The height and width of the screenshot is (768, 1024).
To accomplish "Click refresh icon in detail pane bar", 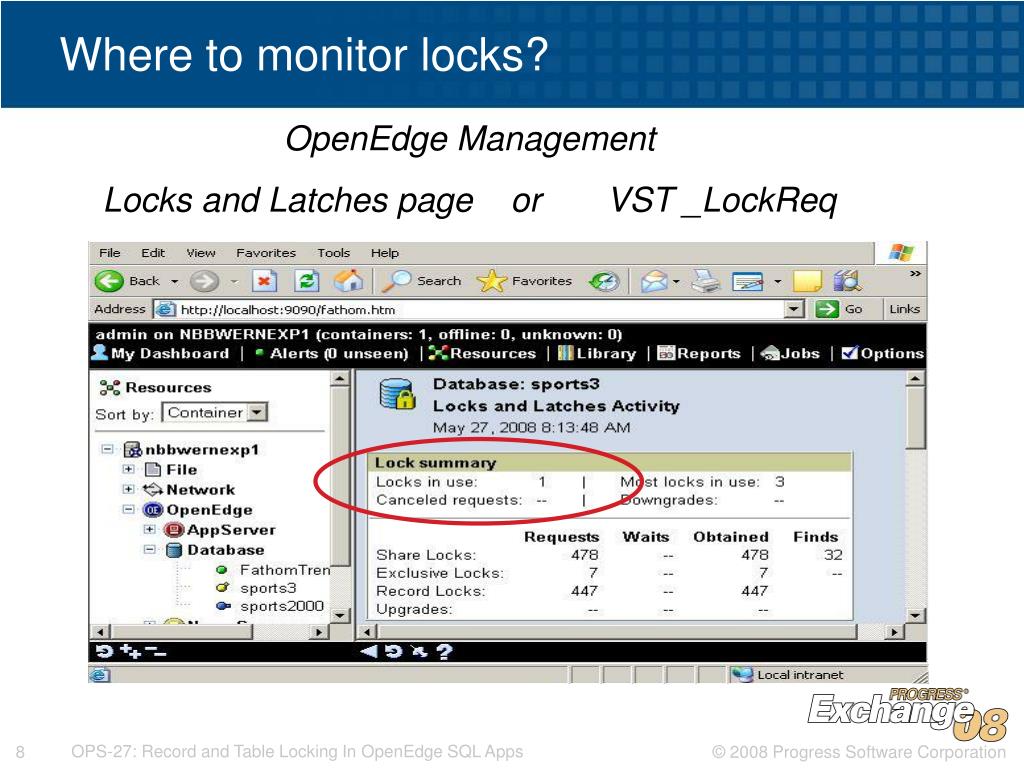I will click(393, 651).
